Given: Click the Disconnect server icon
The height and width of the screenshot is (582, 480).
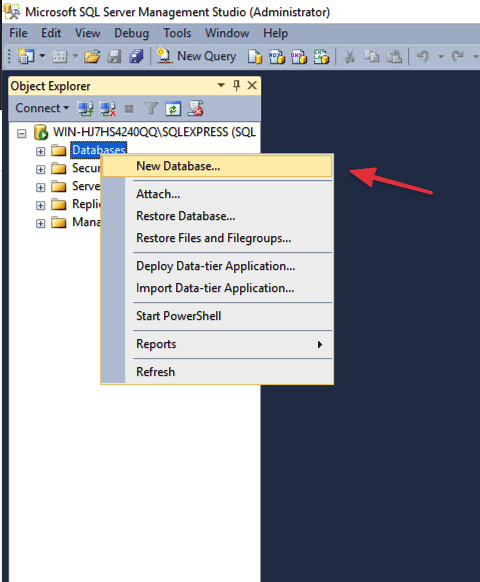Looking at the screenshot, I should (x=107, y=108).
